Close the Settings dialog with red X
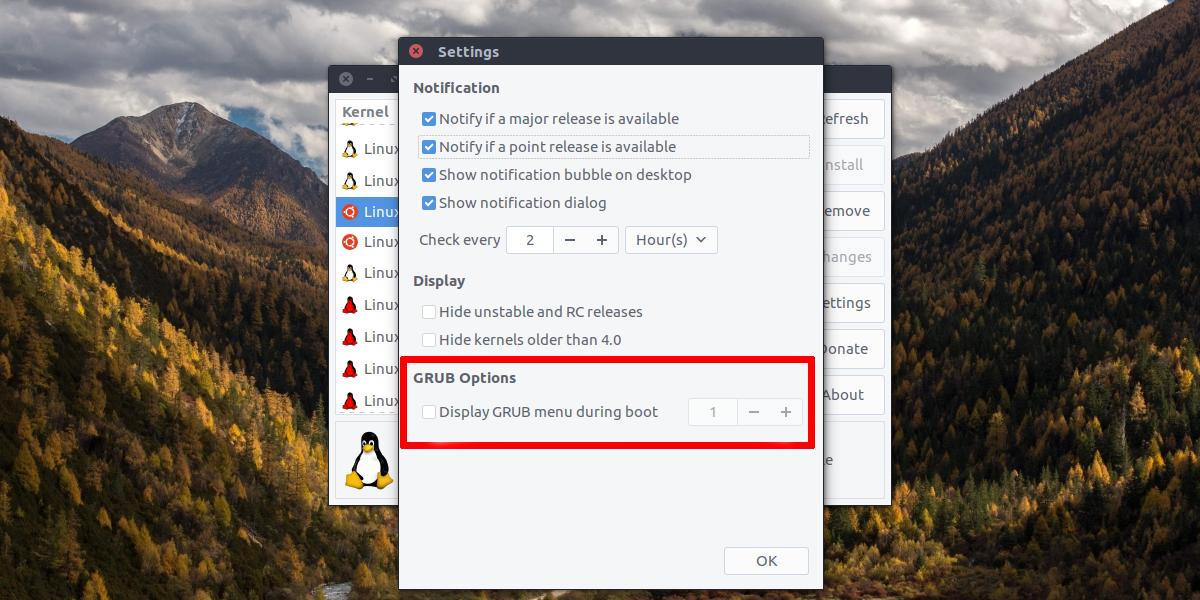This screenshot has height=600, width=1200. point(416,51)
